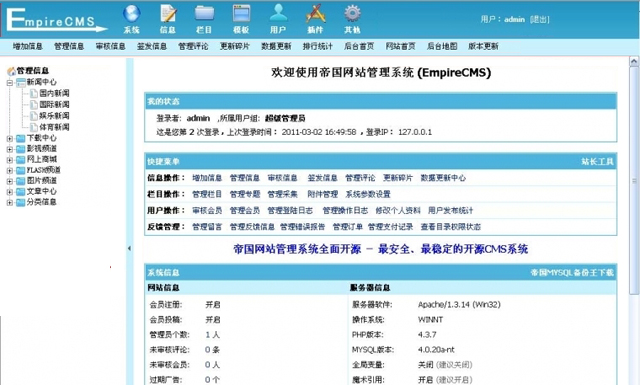Select 管理信息 in the submenu bar
This screenshot has height=385, width=640.
pos(69,46)
